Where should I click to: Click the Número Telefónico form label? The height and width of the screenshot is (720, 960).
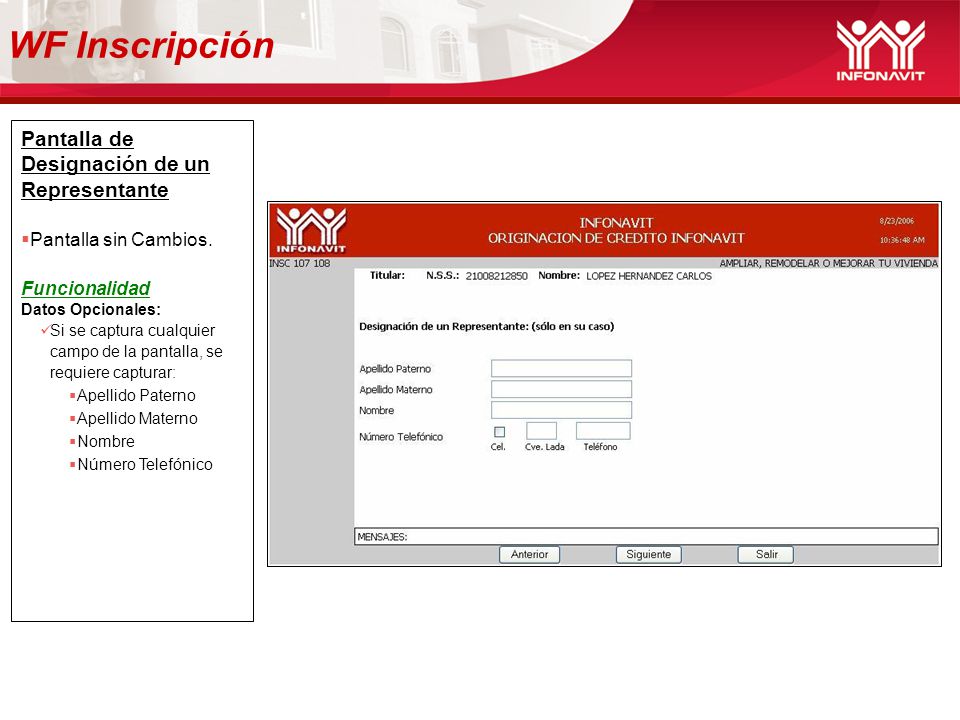point(401,437)
